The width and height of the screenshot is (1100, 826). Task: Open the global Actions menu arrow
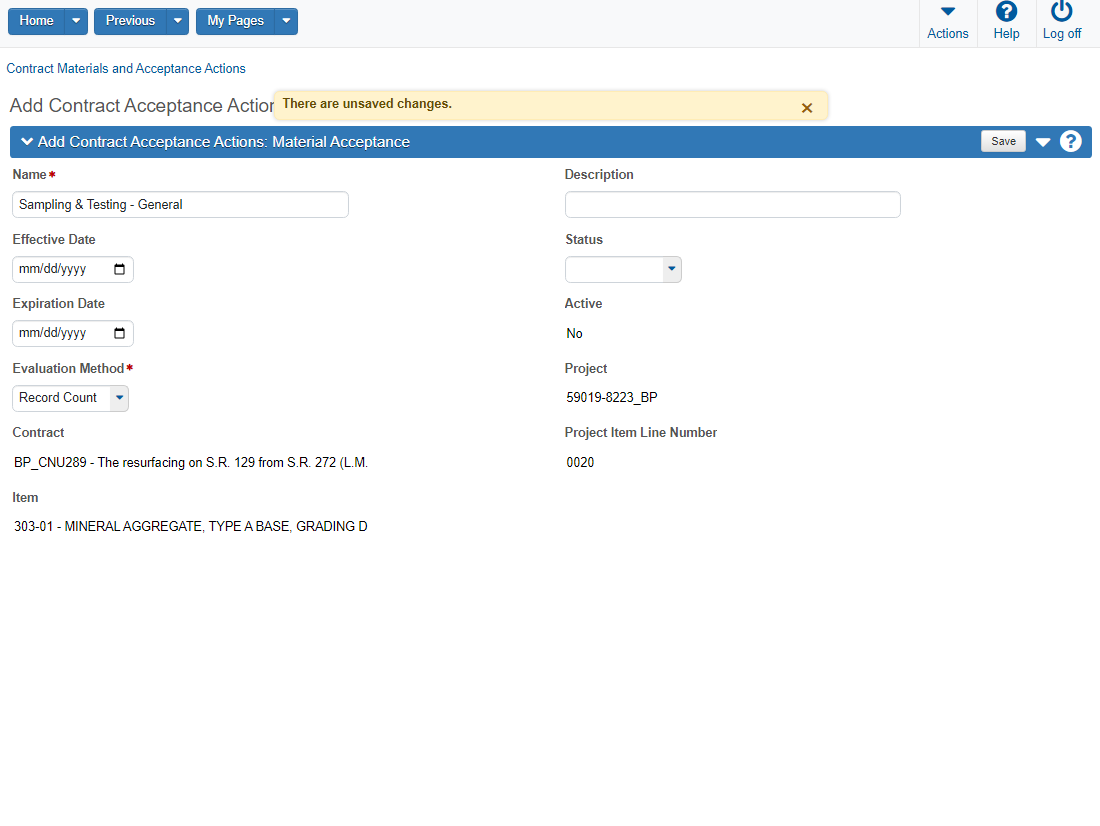(x=947, y=12)
